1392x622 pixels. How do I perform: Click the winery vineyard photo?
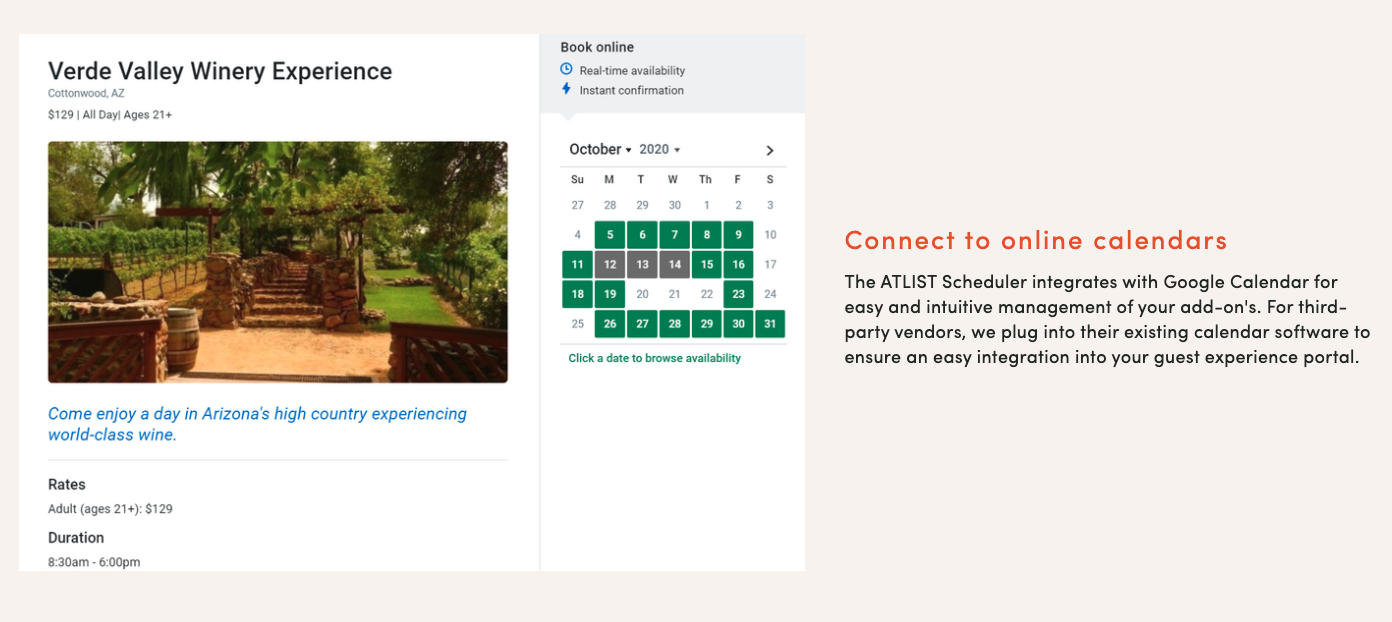pos(278,262)
